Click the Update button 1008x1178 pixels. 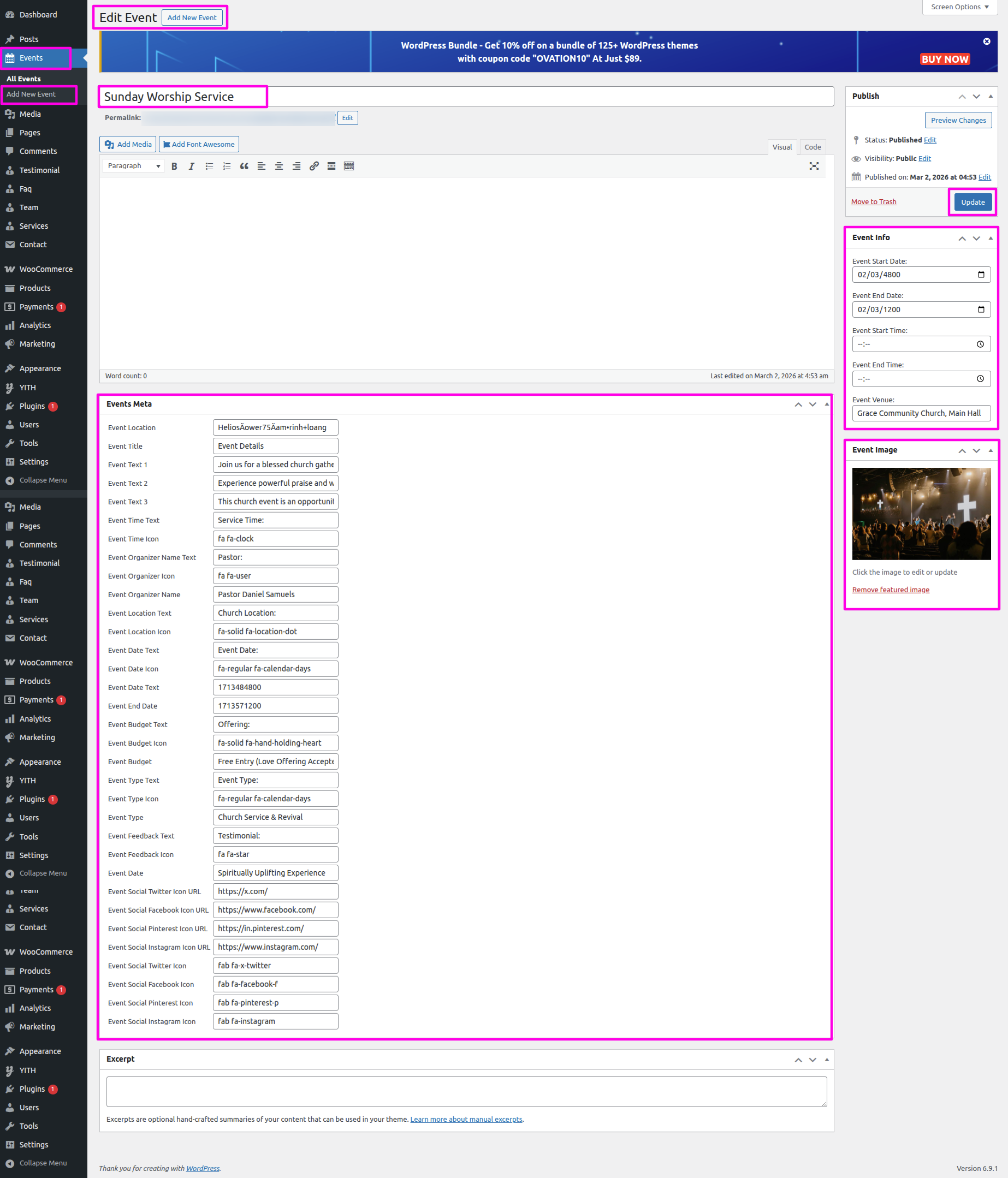coord(972,203)
